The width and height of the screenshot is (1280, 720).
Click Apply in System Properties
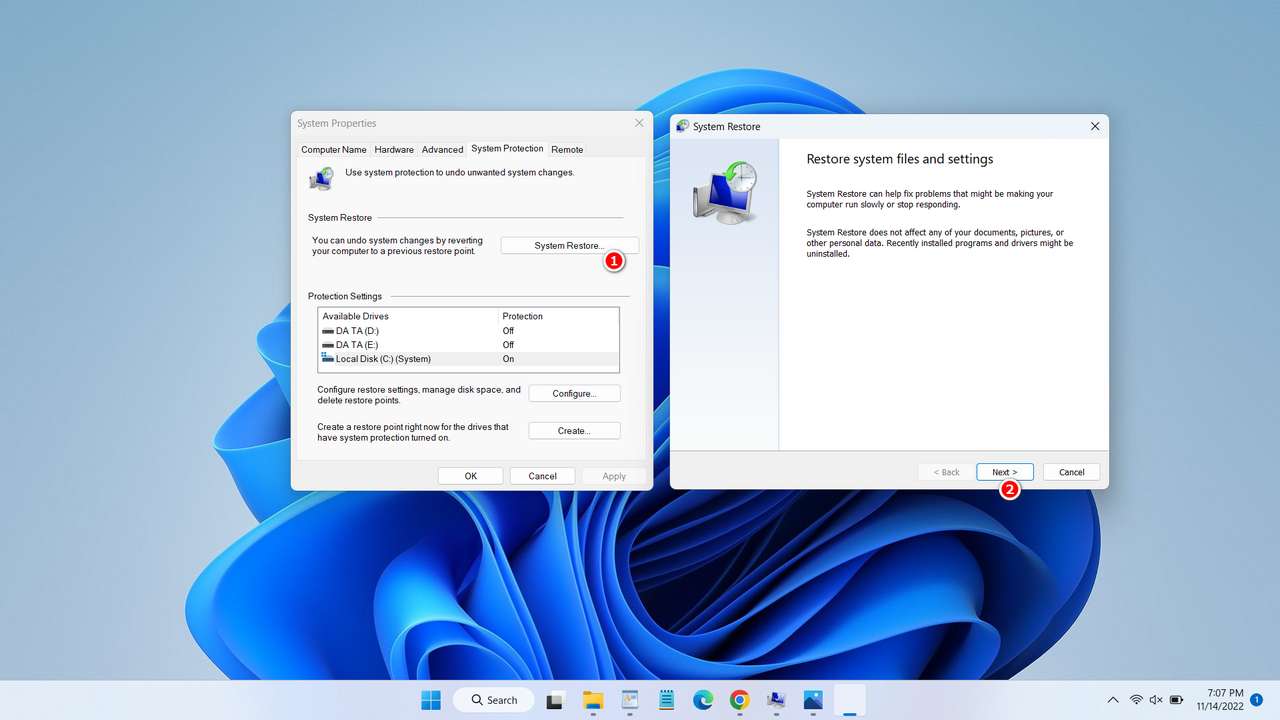pos(614,476)
